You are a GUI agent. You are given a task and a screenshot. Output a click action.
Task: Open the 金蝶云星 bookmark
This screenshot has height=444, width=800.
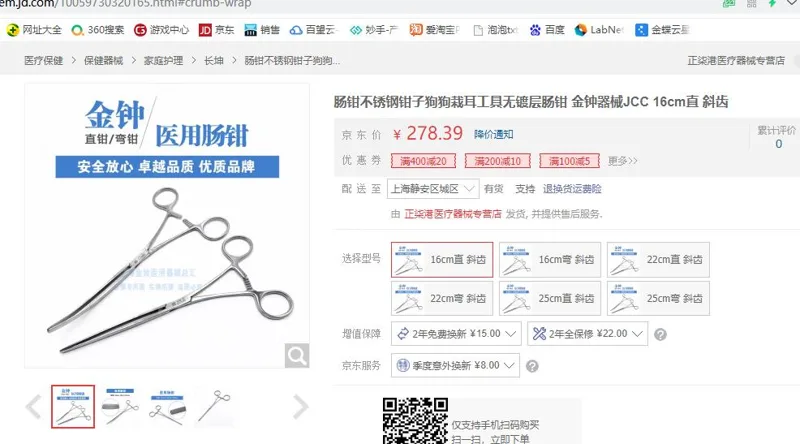coord(662,30)
